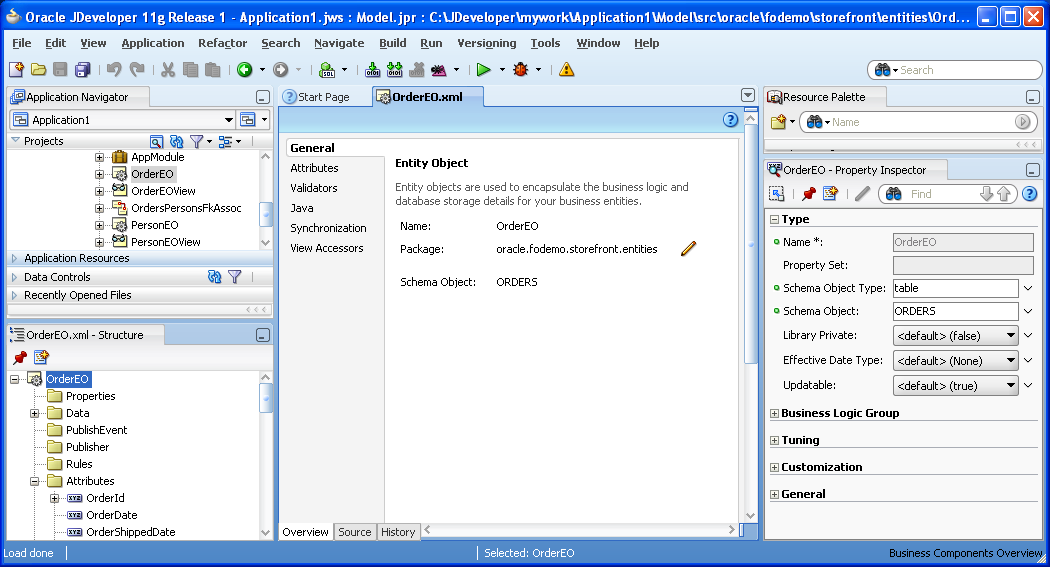Click the green Back navigation arrow
1050x567 pixels.
(x=244, y=70)
